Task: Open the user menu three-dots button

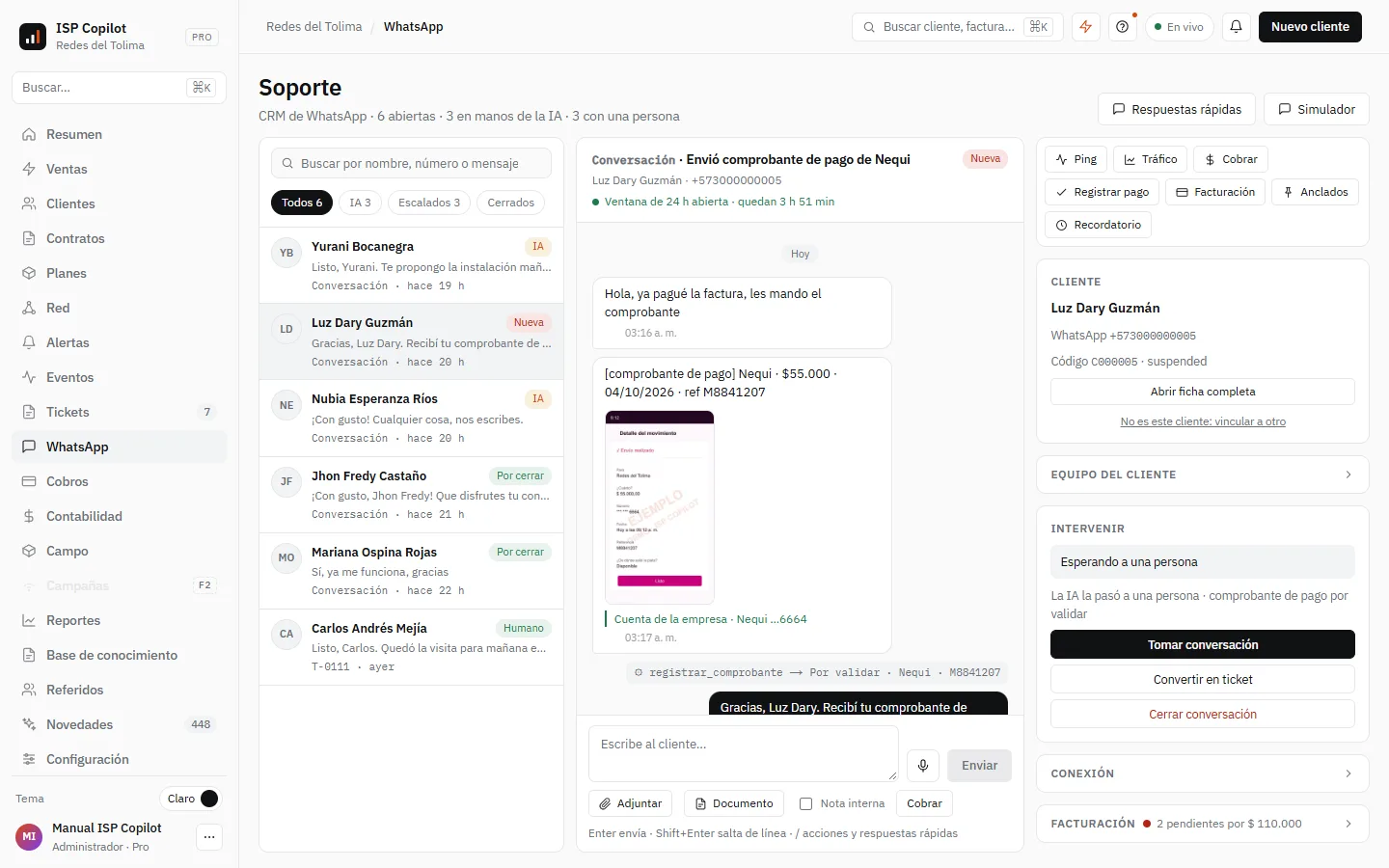Action: [x=209, y=837]
